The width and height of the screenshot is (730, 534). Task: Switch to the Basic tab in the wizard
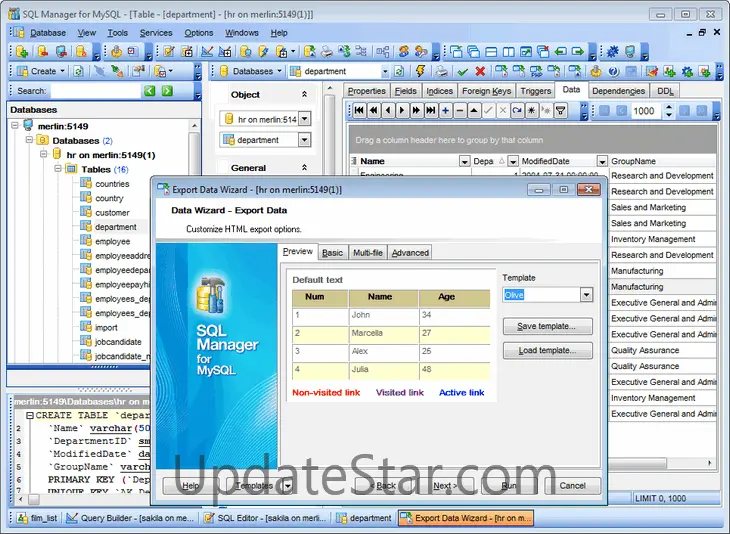(332, 253)
